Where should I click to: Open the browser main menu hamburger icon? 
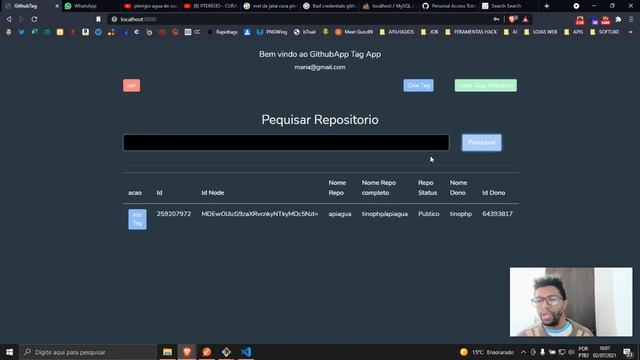click(631, 19)
